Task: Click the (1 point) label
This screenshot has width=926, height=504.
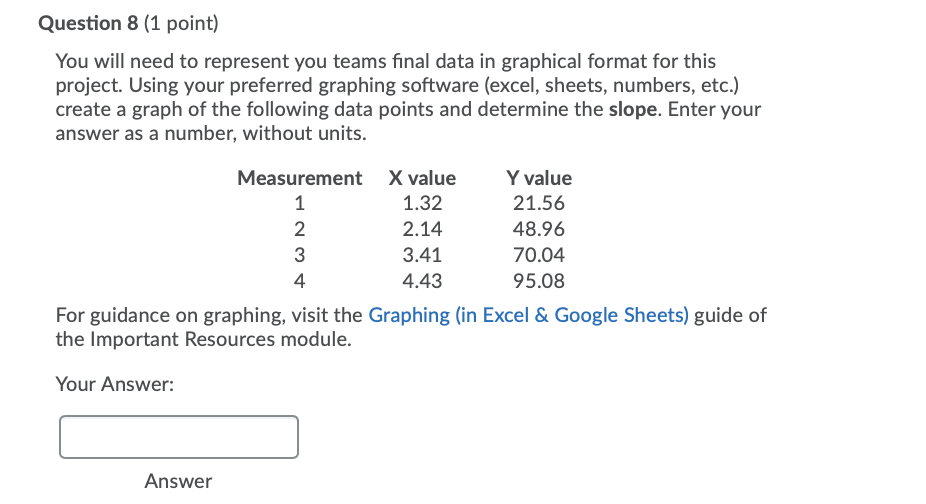Action: [x=181, y=23]
